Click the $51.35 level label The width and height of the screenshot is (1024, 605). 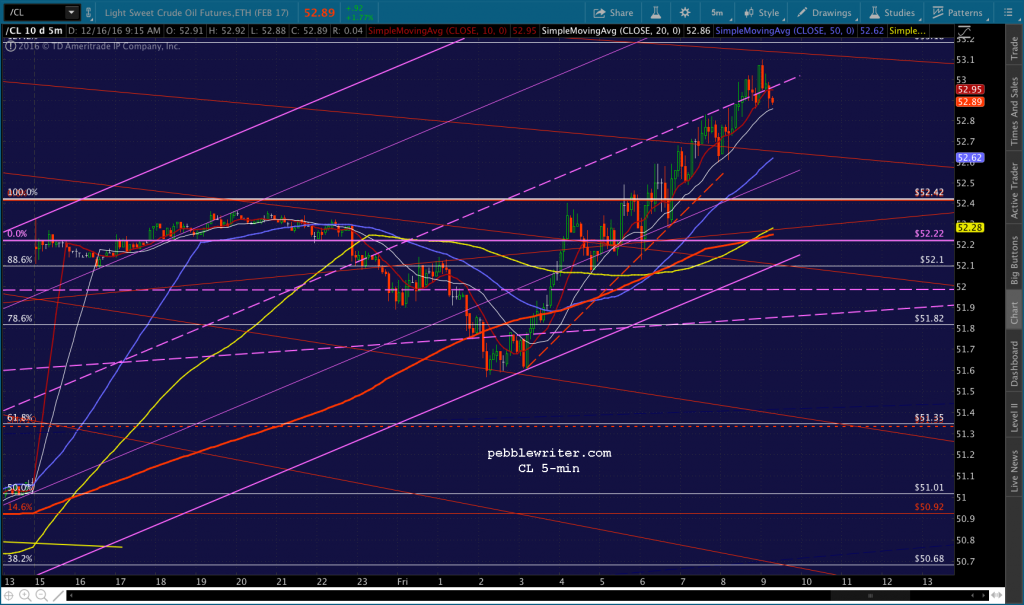click(x=929, y=417)
